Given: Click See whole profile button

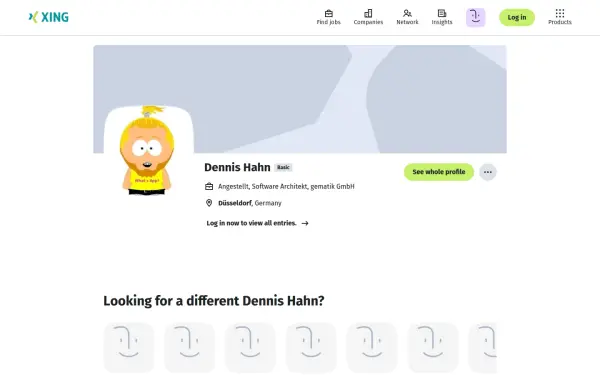Looking at the screenshot, I should [439, 172].
